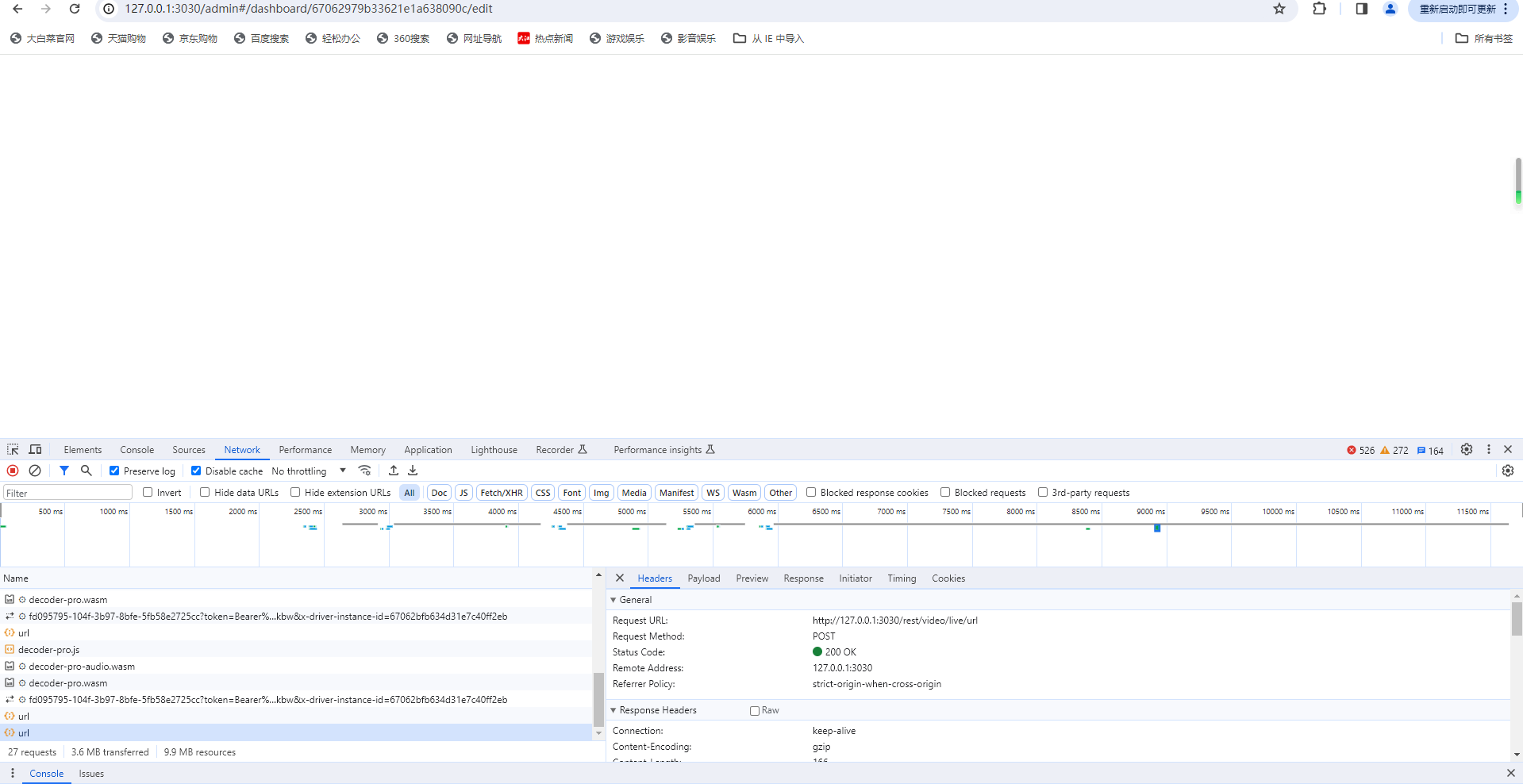1523x784 pixels.
Task: Open the network search tool
Action: tap(87, 471)
